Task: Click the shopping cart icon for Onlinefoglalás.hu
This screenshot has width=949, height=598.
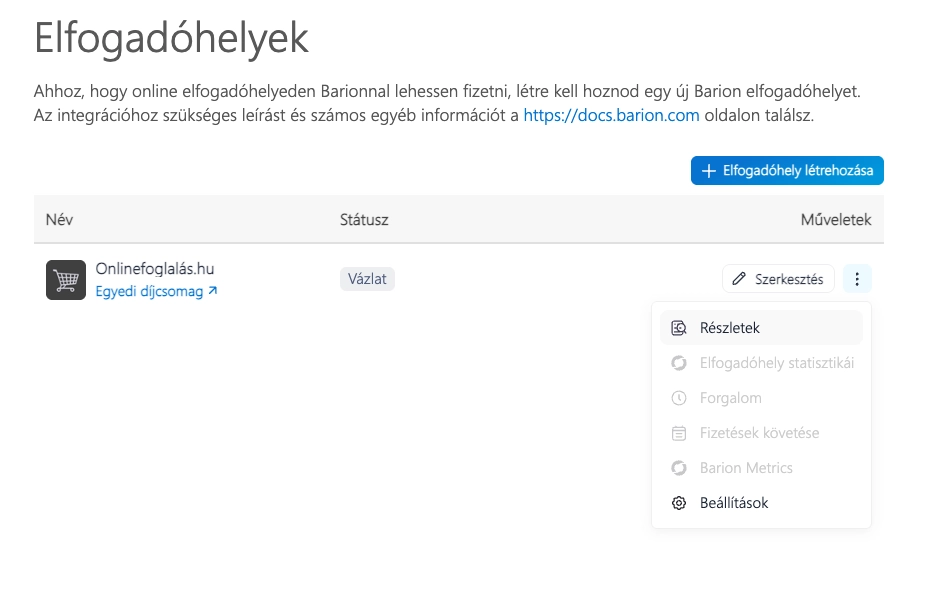Action: pyautogui.click(x=66, y=280)
